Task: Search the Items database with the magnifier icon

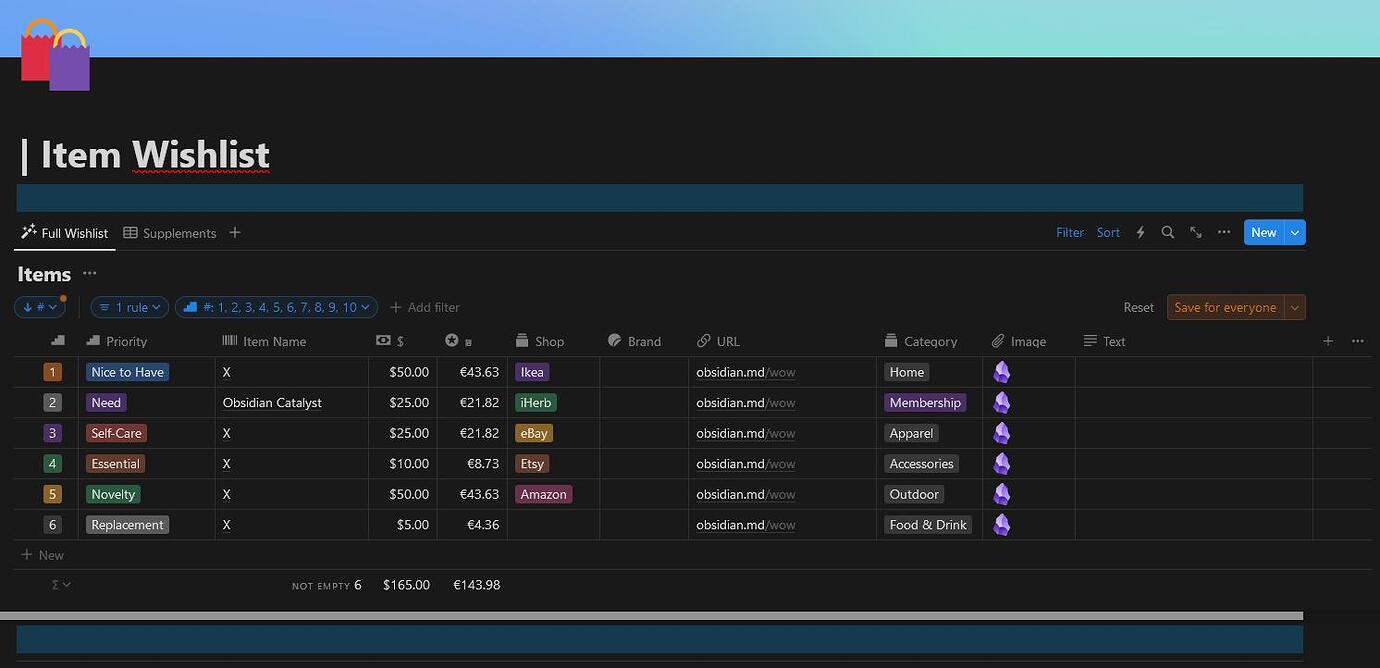Action: (1168, 232)
